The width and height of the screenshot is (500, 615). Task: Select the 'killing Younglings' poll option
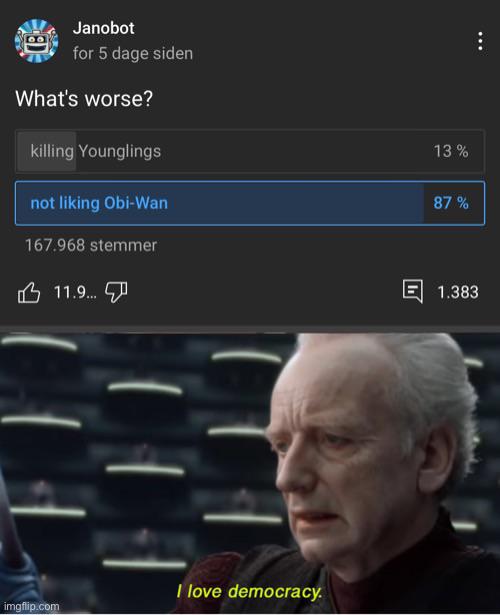pyautogui.click(x=250, y=151)
